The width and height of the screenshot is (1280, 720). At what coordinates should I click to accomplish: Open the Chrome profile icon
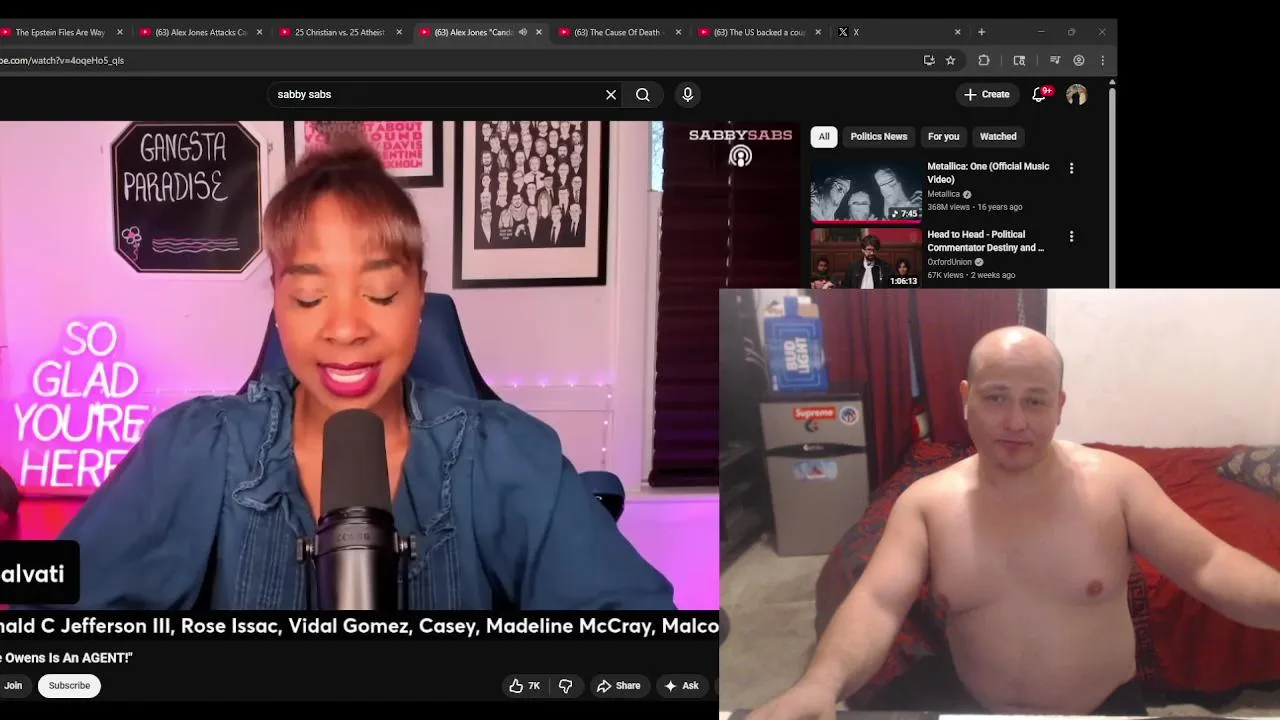pos(1079,60)
